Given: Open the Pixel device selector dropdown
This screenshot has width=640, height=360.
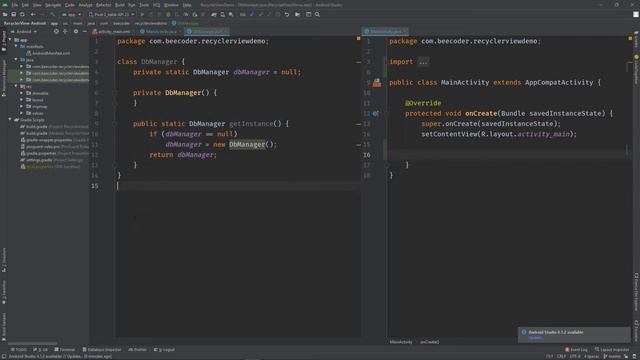Looking at the screenshot, I should [111, 14].
